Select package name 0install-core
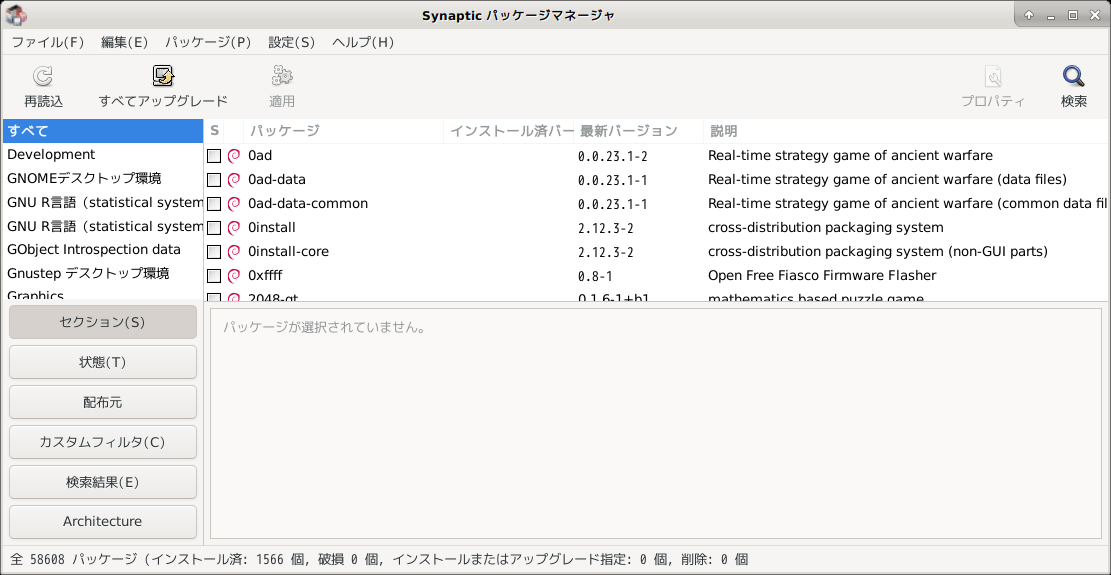1111x575 pixels. pyautogui.click(x=288, y=251)
